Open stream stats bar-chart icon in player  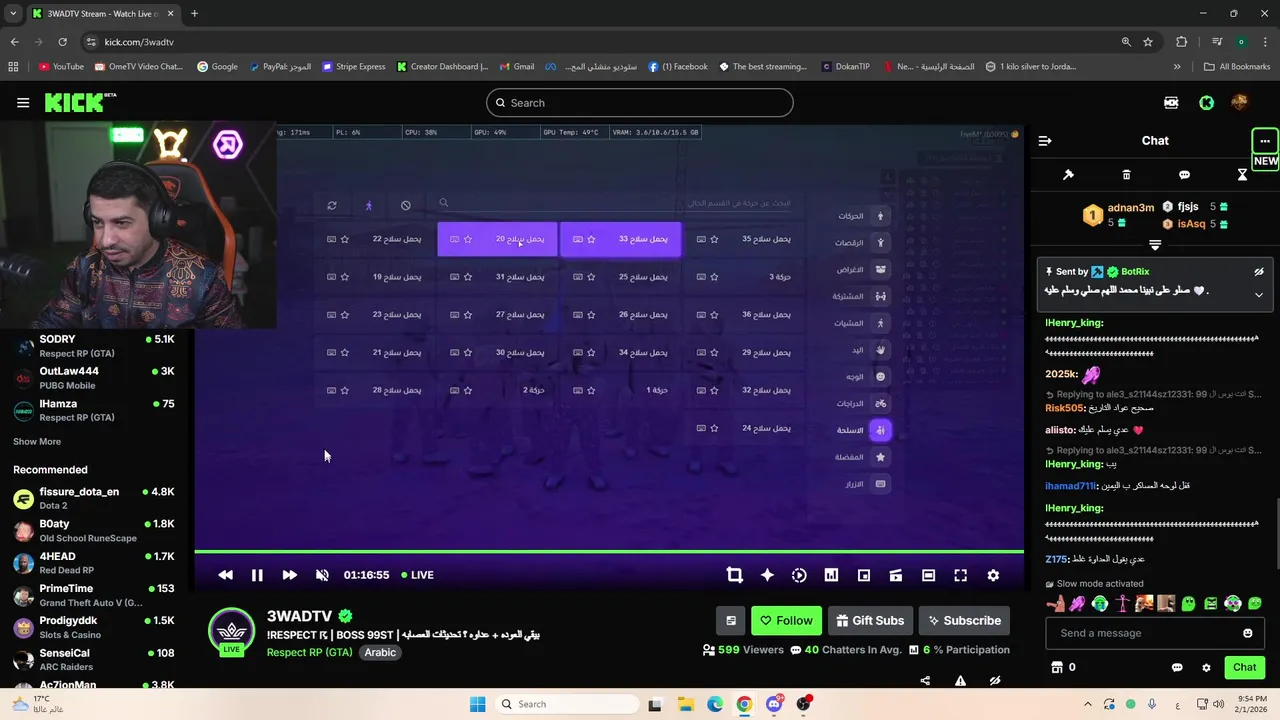tap(831, 575)
